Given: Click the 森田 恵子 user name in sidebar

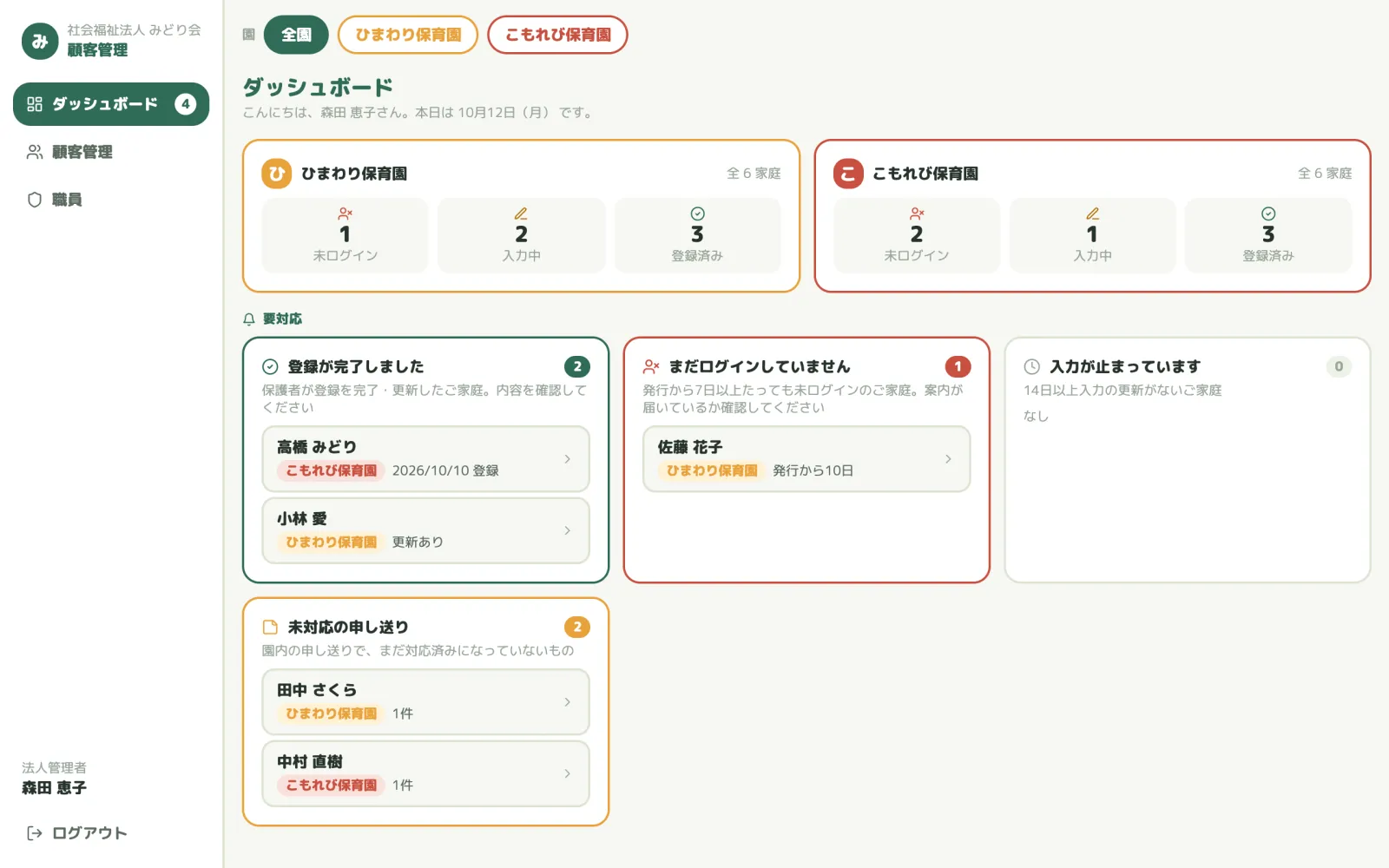Looking at the screenshot, I should point(54,787).
